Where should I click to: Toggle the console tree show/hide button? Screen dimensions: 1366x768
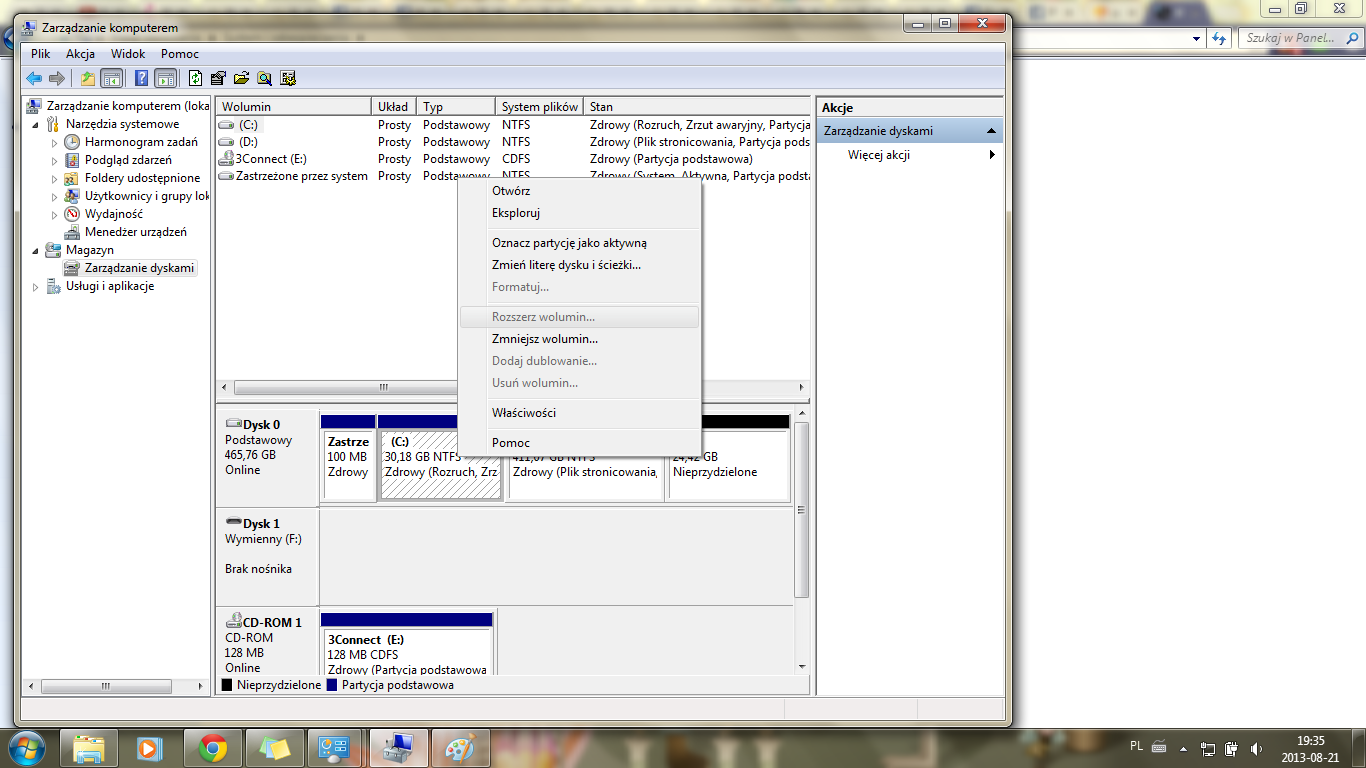tap(112, 78)
